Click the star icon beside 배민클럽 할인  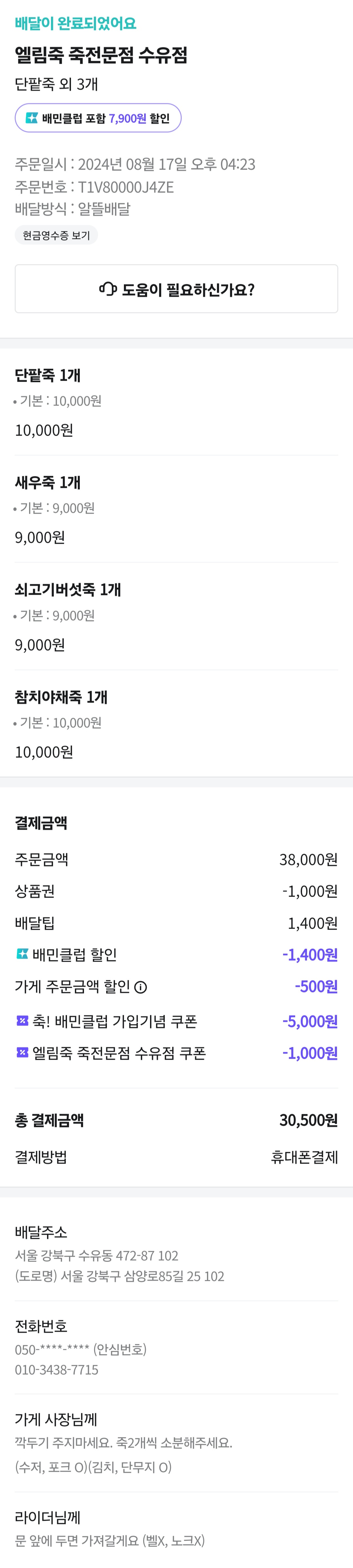pos(22,954)
